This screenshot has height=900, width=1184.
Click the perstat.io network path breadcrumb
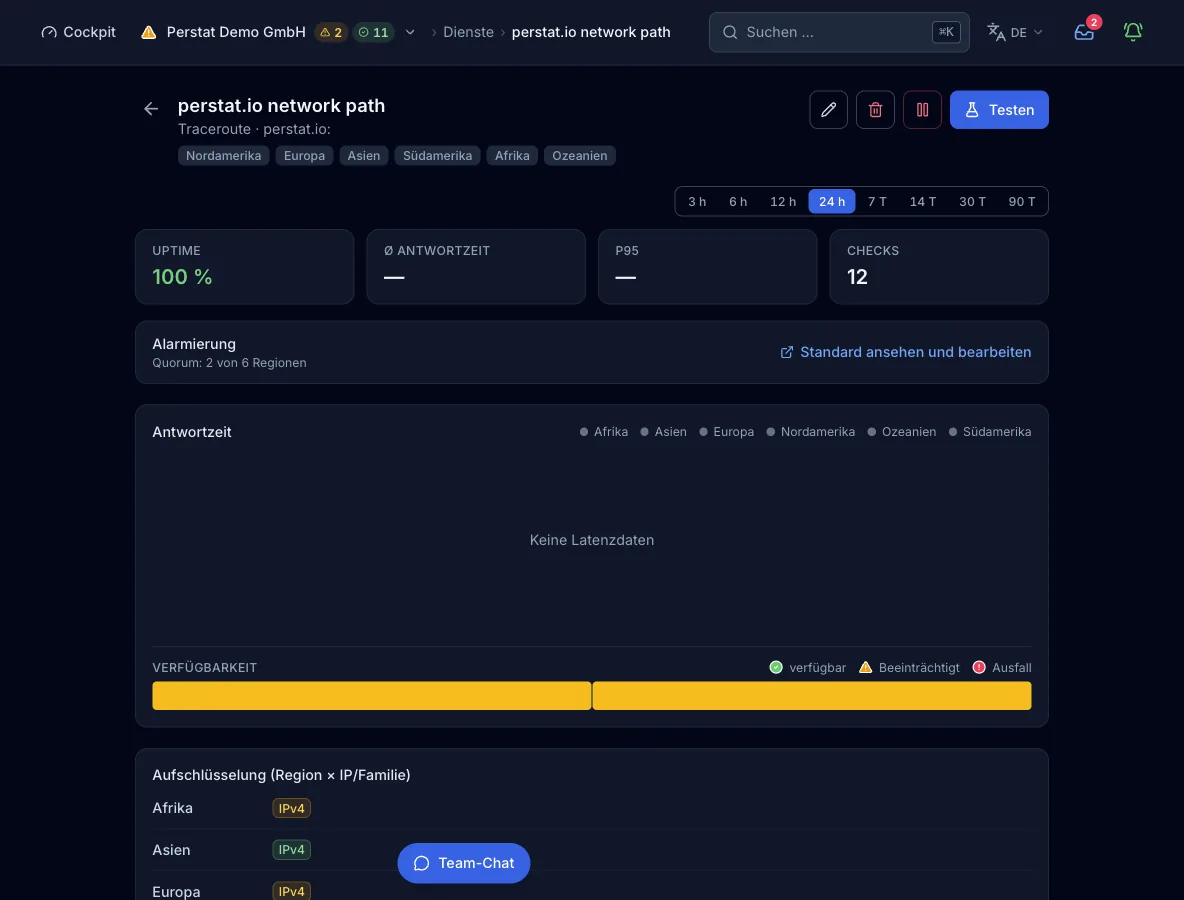(x=590, y=32)
